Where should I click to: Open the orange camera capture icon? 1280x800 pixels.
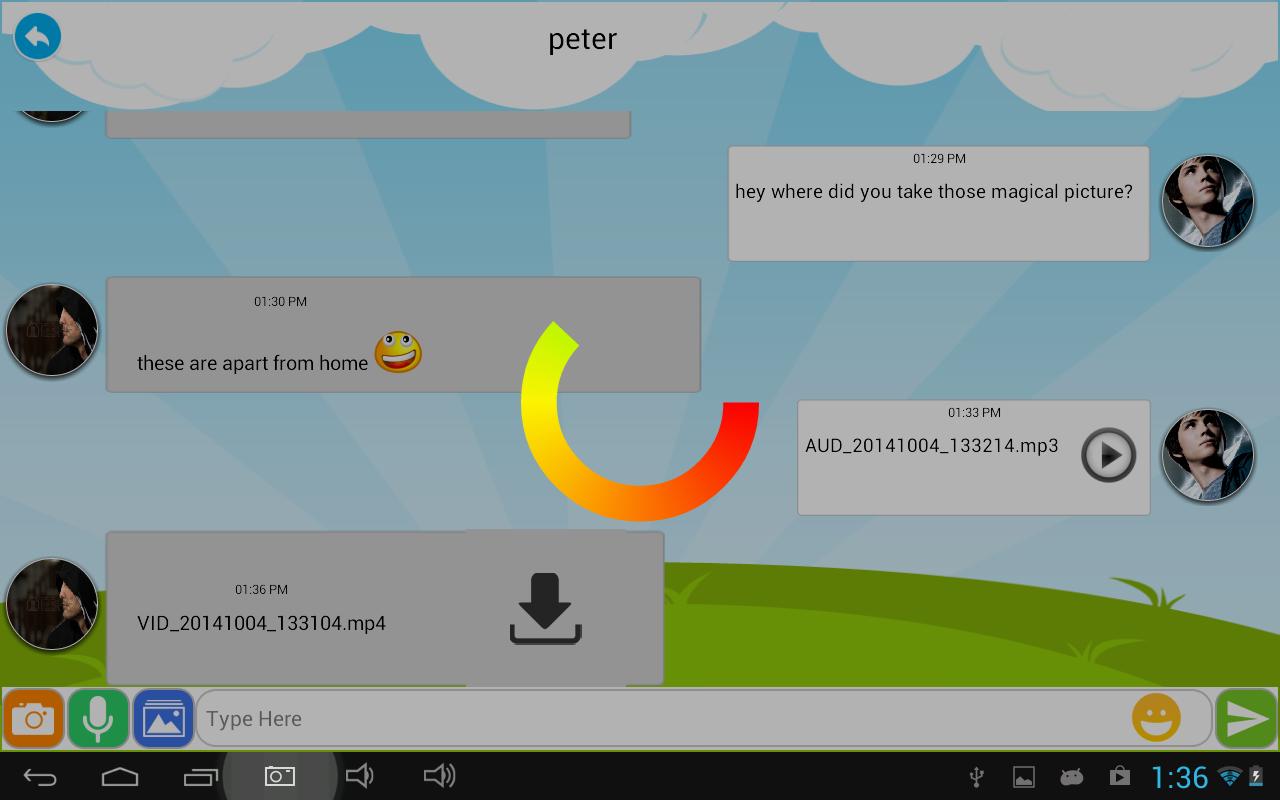point(33,718)
